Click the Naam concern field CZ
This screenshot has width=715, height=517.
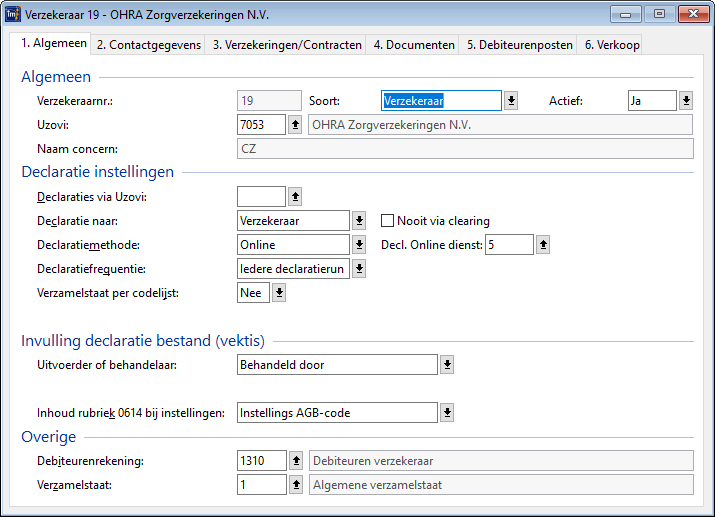(x=465, y=149)
